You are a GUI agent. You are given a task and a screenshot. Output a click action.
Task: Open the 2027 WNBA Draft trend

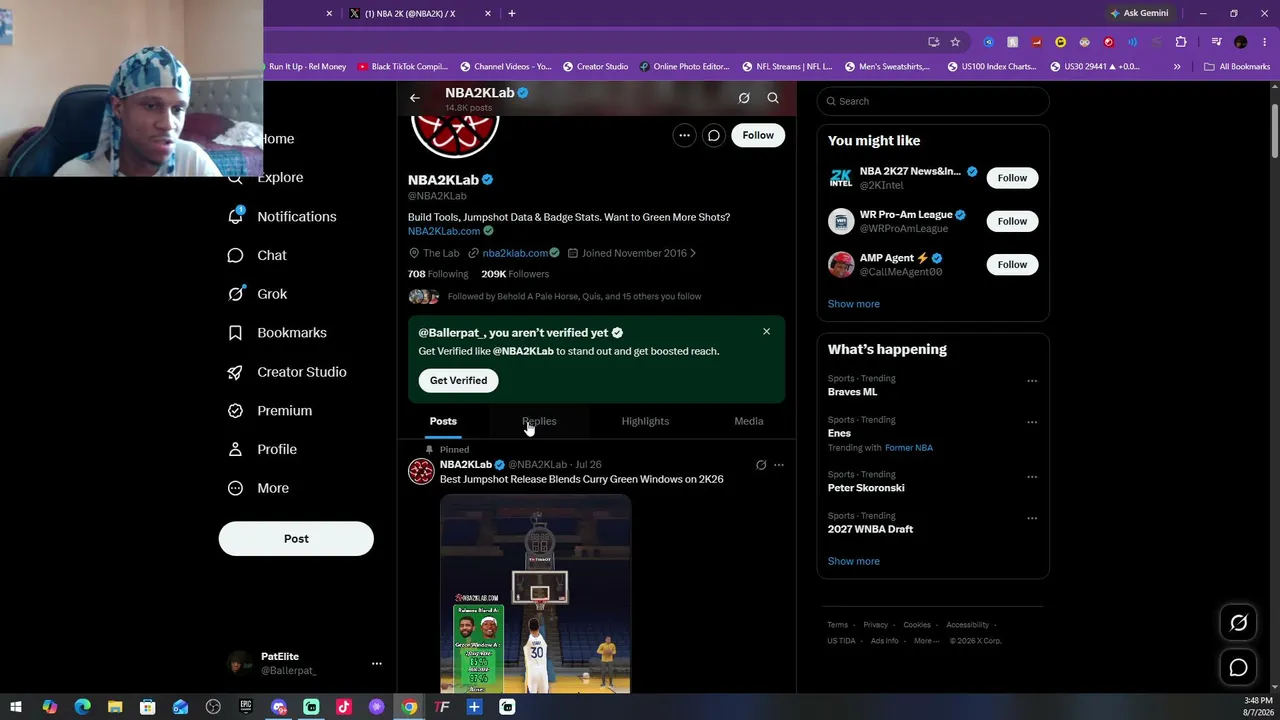870,529
